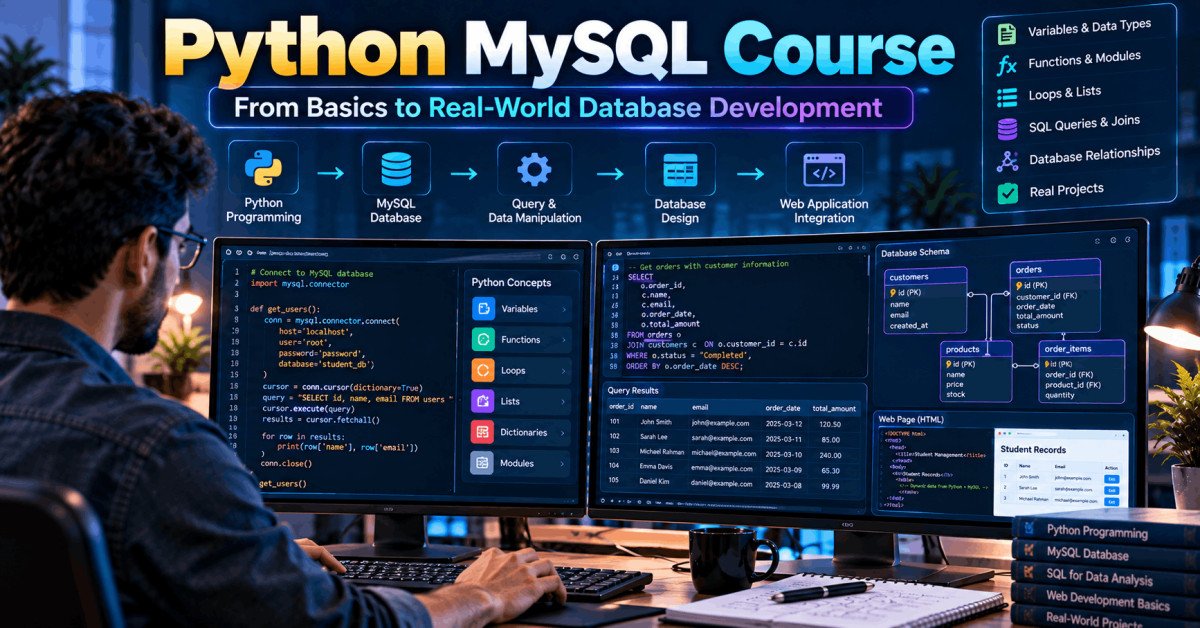Click the Edit button for John Smith
Image resolution: width=1200 pixels, height=628 pixels.
(x=1110, y=478)
